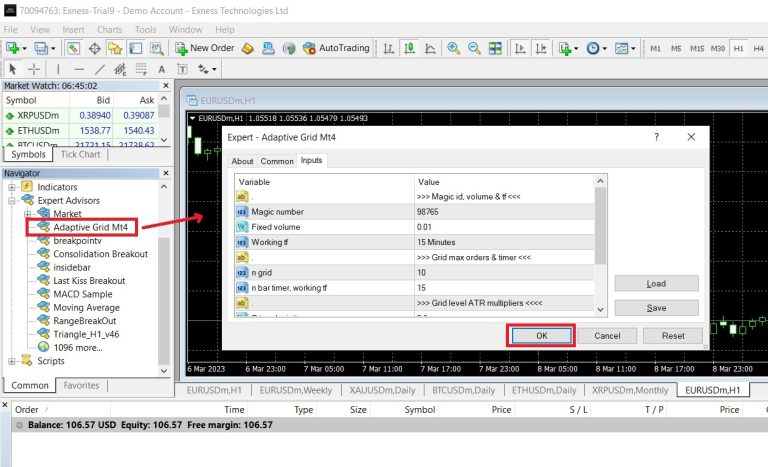Screen dimensions: 768x467
Task: Toggle the Navigator star-folder icon
Action: coord(115,48)
